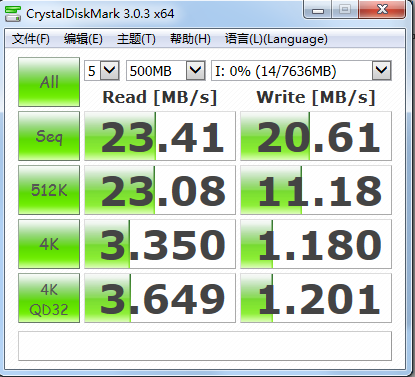Click the empty comment field at bottom
This screenshot has height=377, width=415.
(x=205, y=346)
